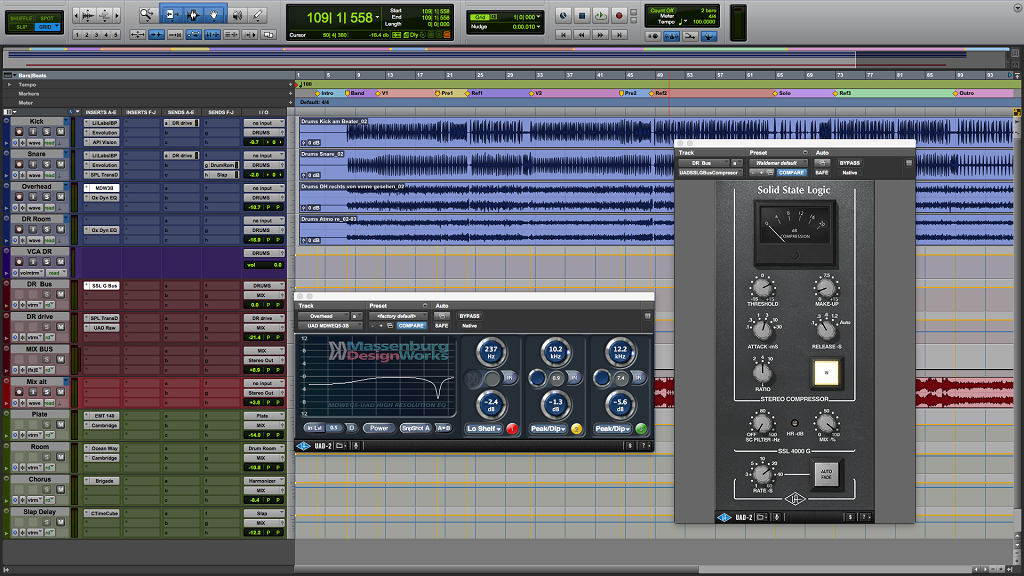Open the main counter format dropdown
The width and height of the screenshot is (1024, 576).
point(378,18)
